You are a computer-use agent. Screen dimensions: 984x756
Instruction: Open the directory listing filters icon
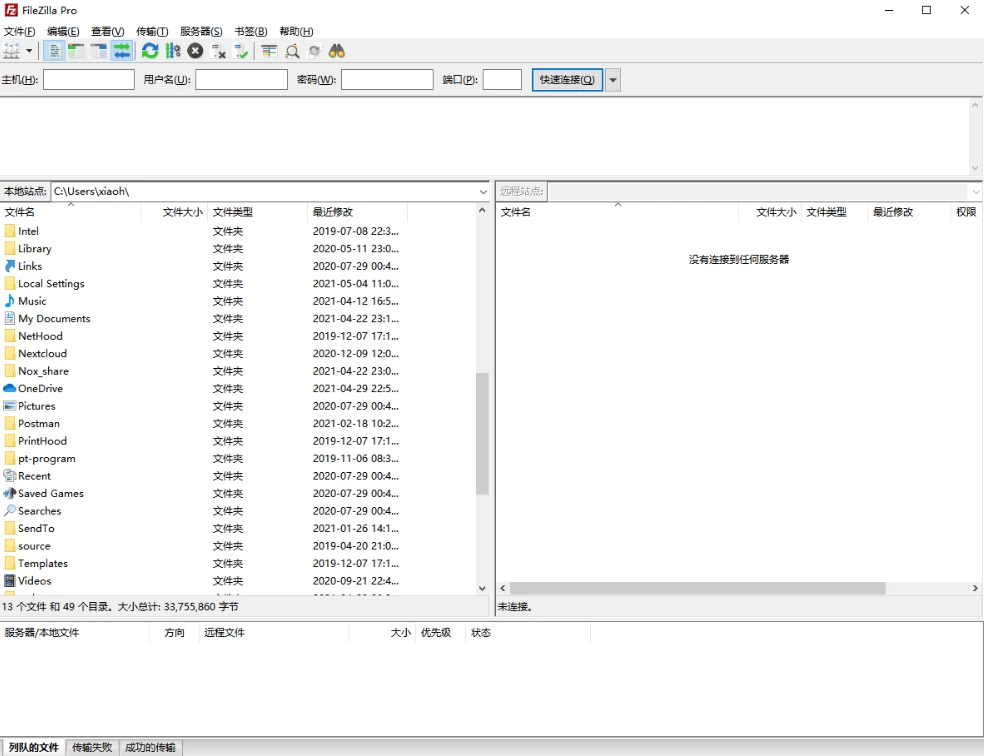tap(269, 51)
